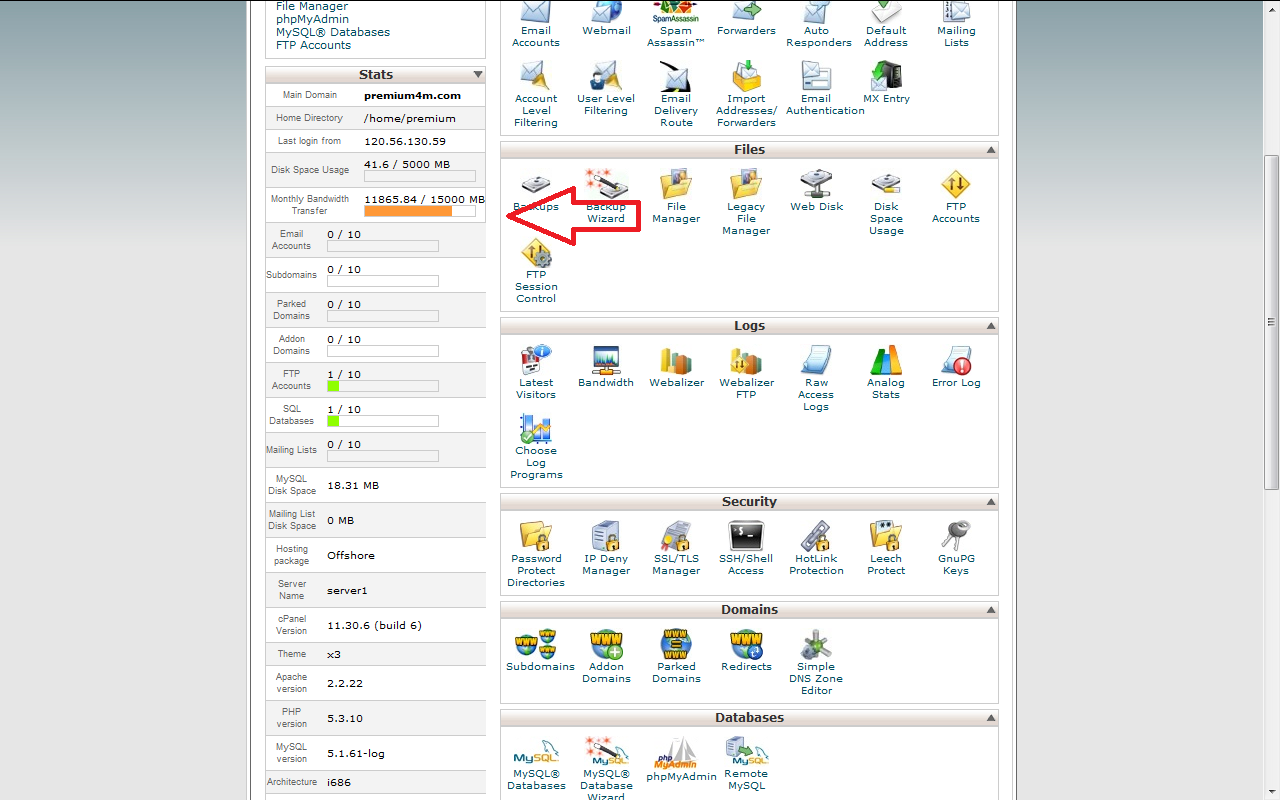1280x800 pixels.
Task: Click the browser scrollbar up arrow
Action: [x=1272, y=8]
